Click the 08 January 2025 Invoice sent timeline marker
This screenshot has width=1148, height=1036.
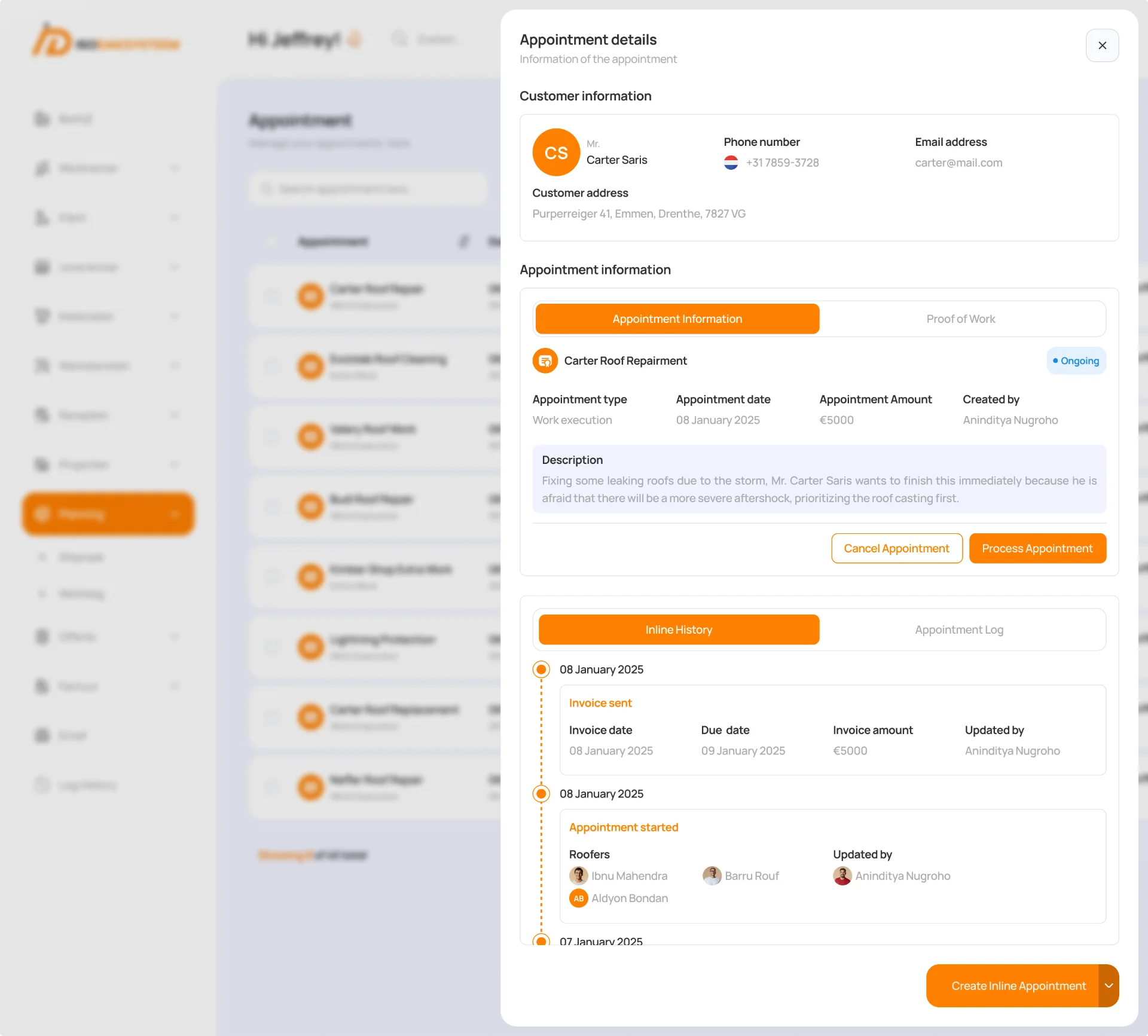coord(541,670)
